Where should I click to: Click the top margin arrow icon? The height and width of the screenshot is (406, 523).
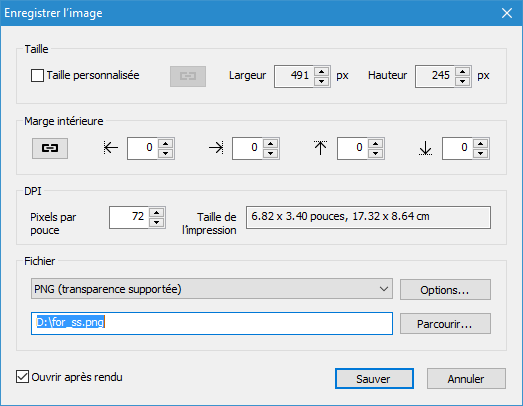point(321,147)
